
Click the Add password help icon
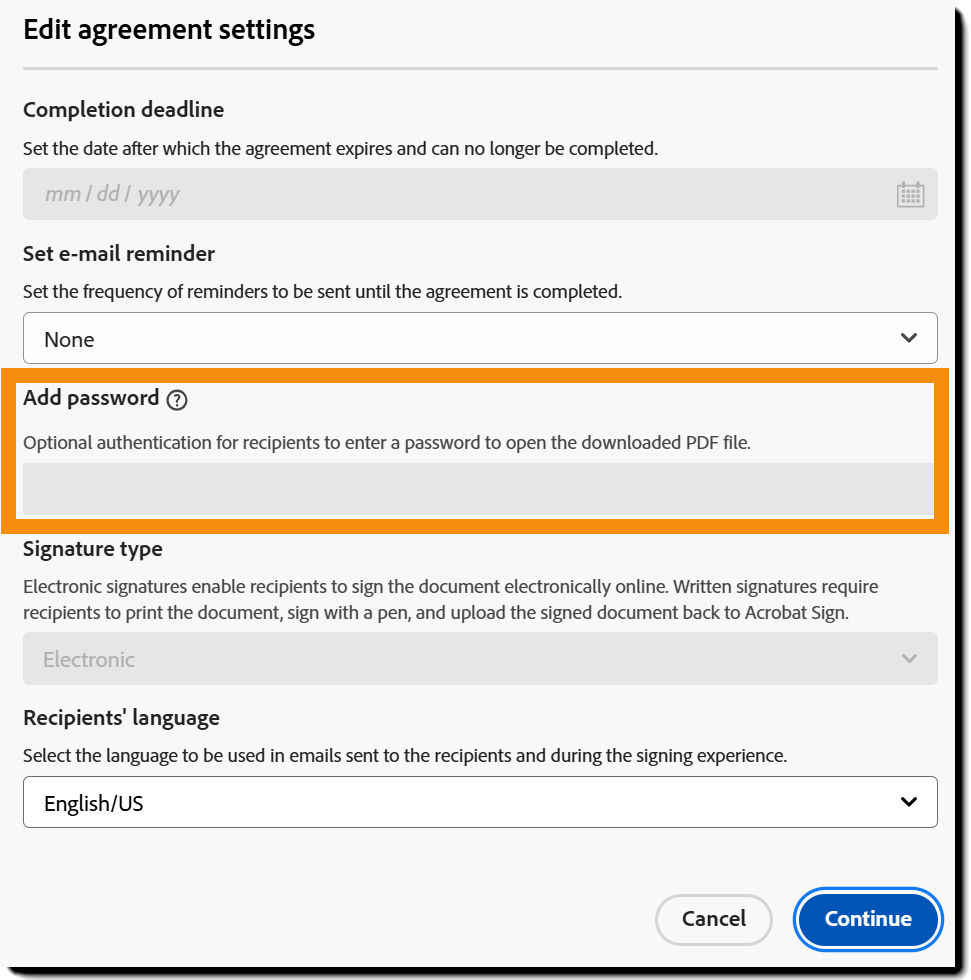[x=177, y=400]
